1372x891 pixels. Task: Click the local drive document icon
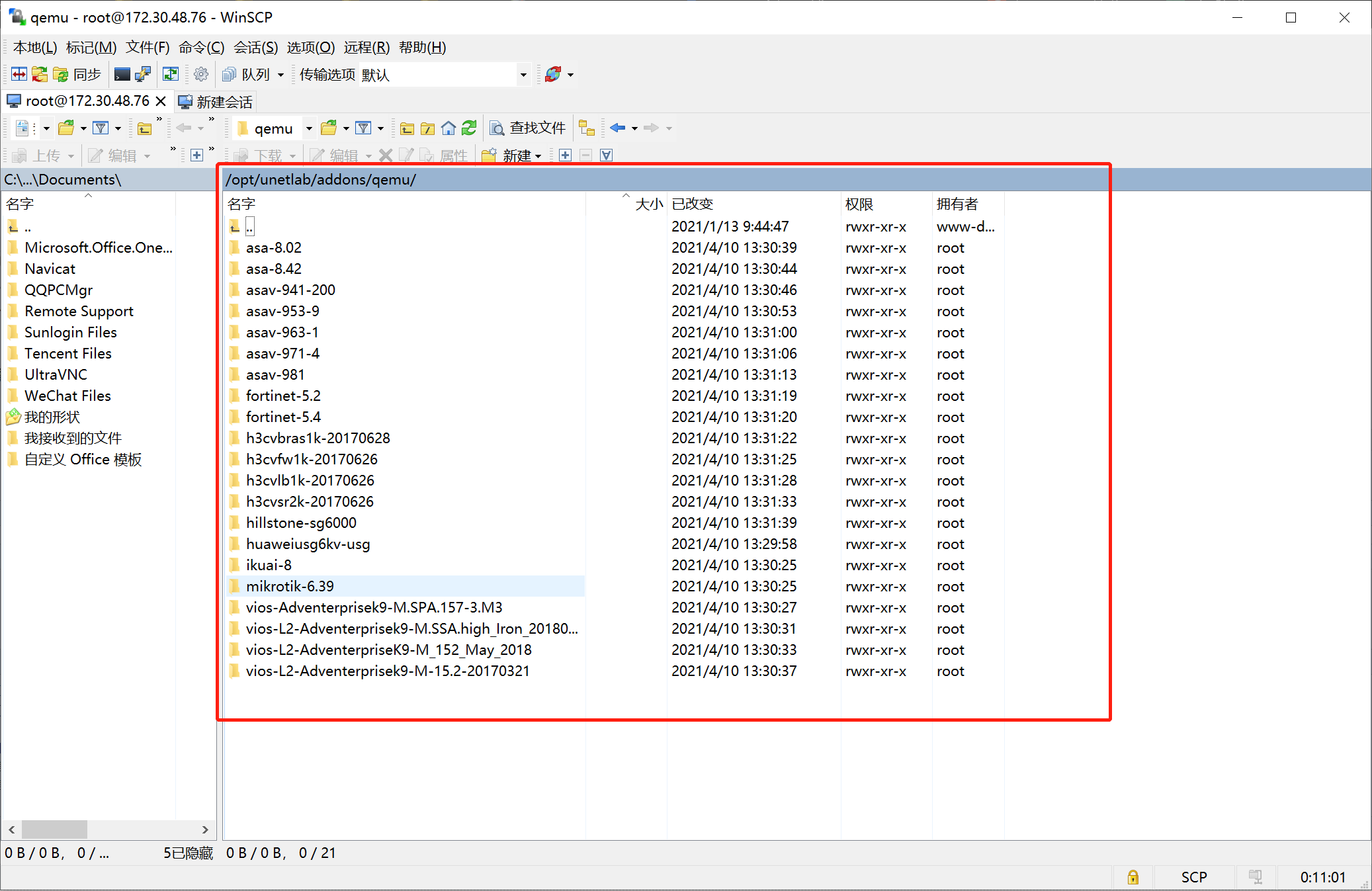pyautogui.click(x=22, y=128)
